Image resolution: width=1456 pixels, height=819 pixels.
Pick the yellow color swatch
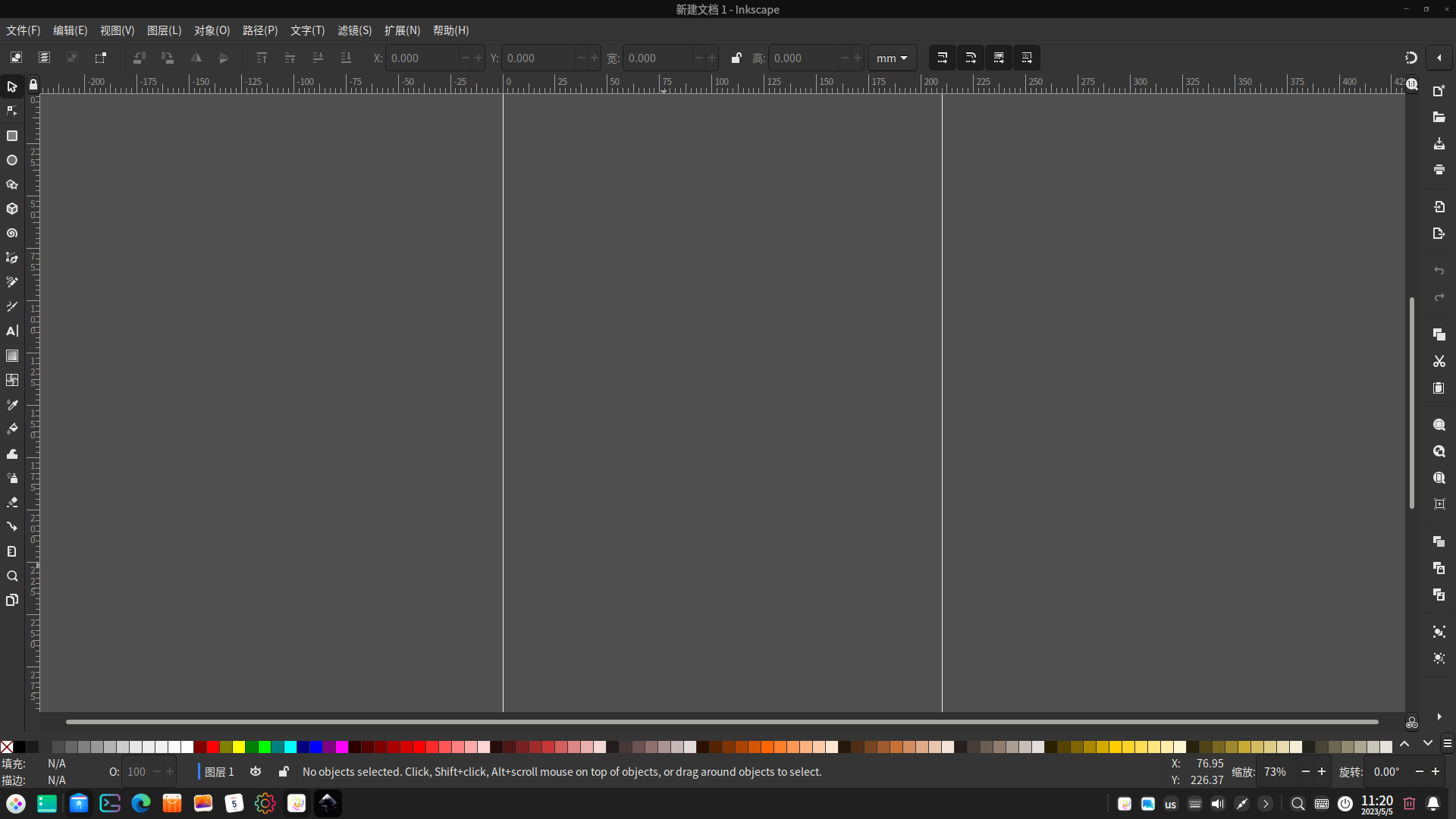[239, 747]
